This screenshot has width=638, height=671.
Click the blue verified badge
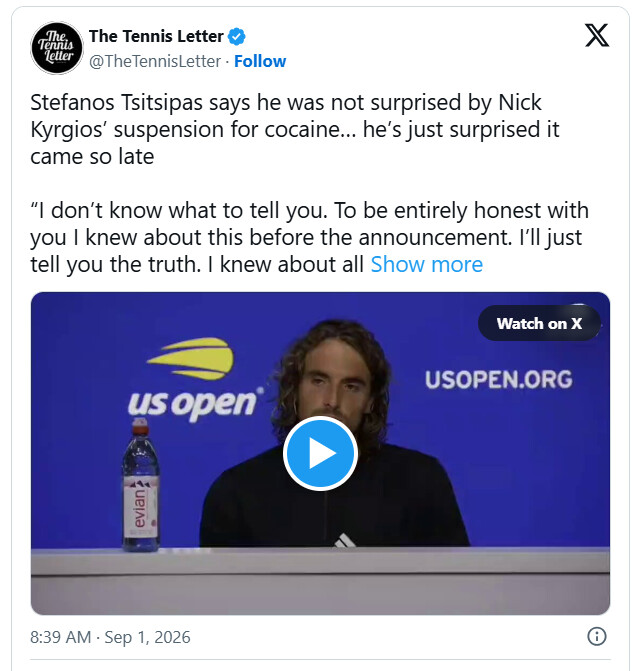(237, 37)
